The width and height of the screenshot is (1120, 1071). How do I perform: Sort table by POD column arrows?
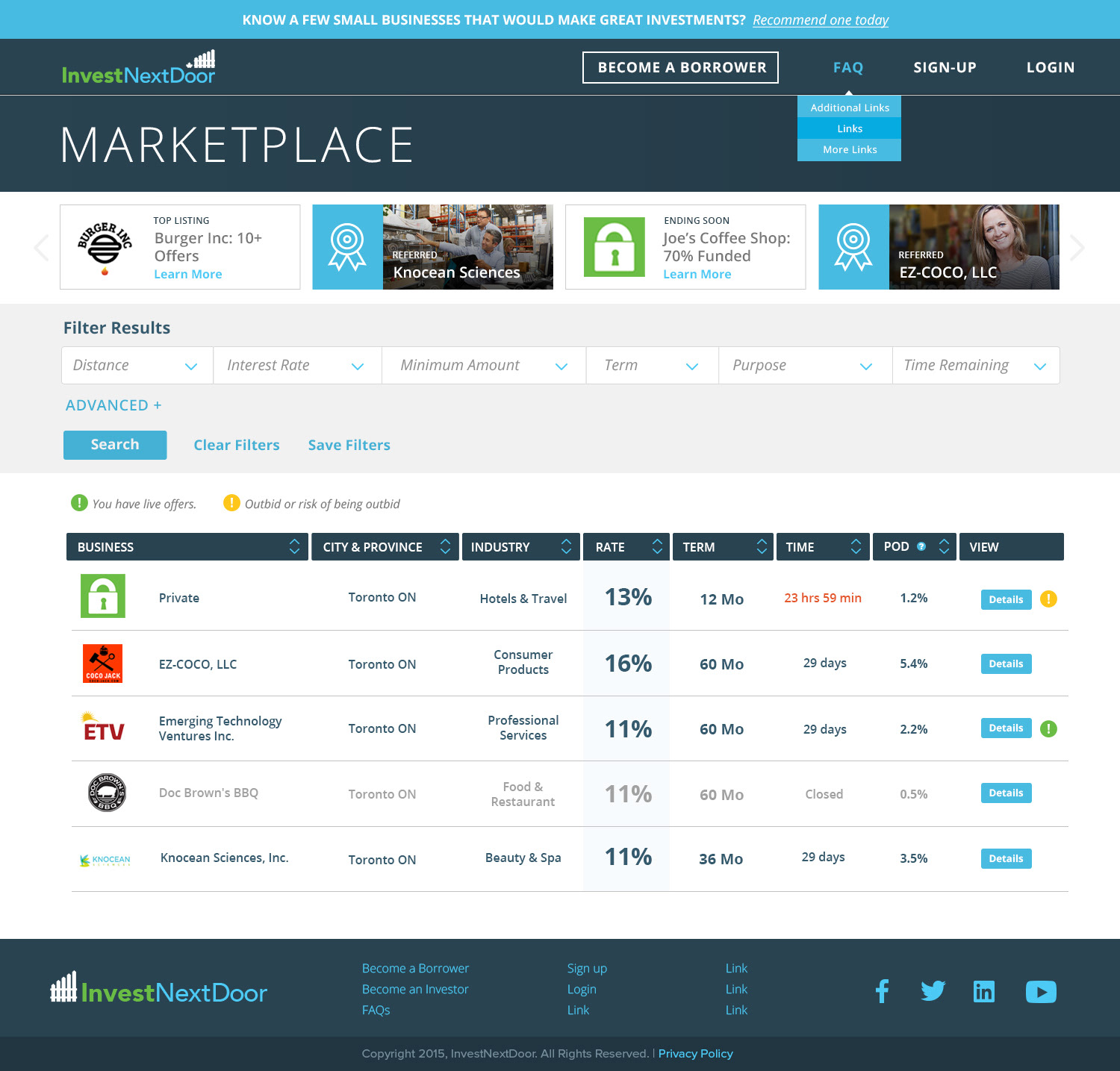944,546
